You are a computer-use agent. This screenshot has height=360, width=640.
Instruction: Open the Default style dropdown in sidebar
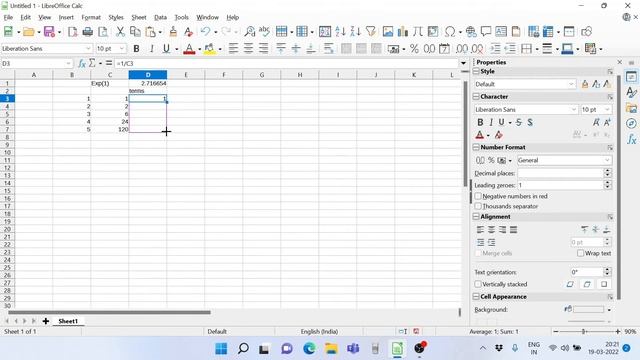tap(571, 84)
